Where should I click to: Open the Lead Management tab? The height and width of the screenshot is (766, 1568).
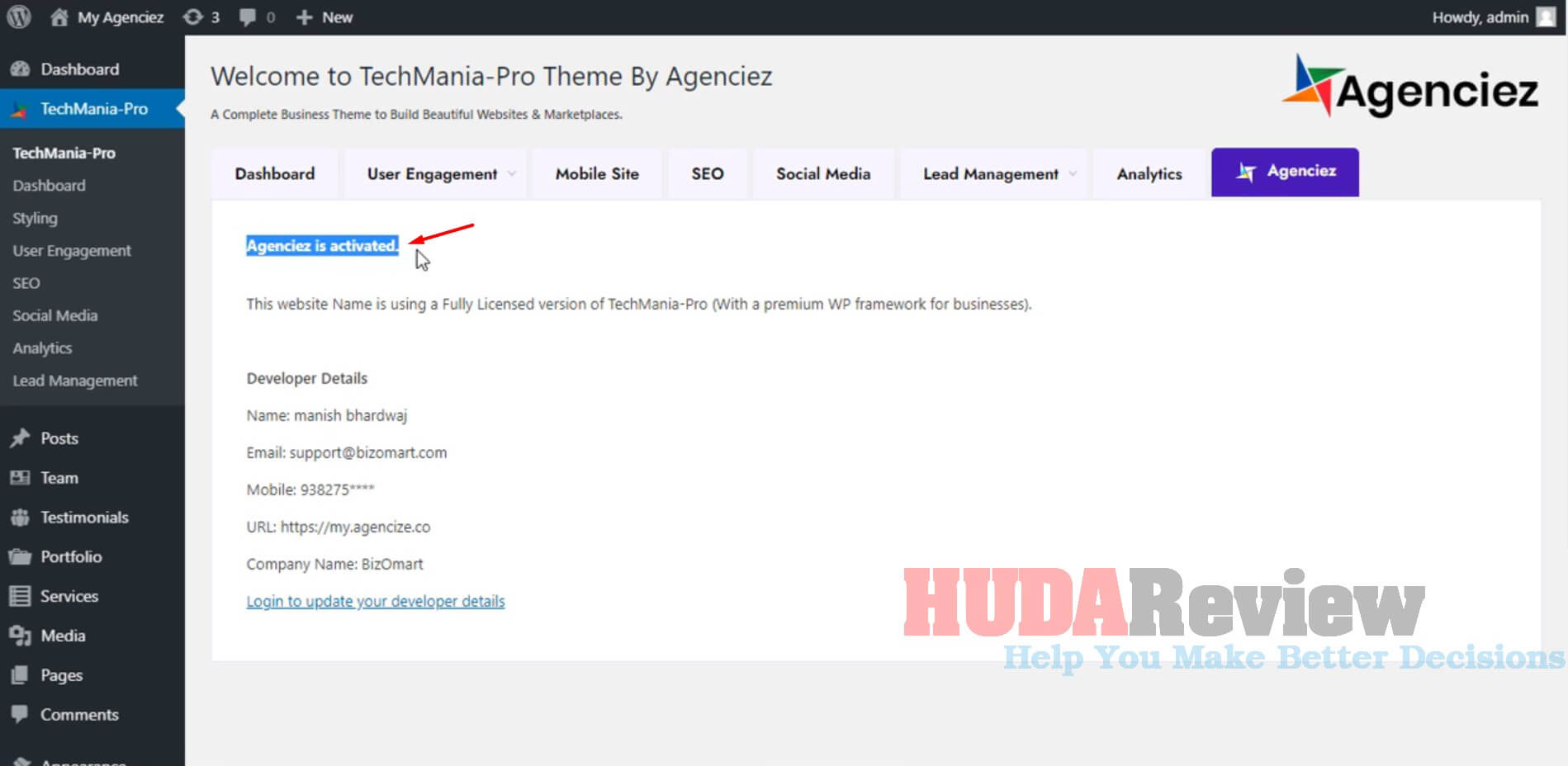pyautogui.click(x=993, y=173)
